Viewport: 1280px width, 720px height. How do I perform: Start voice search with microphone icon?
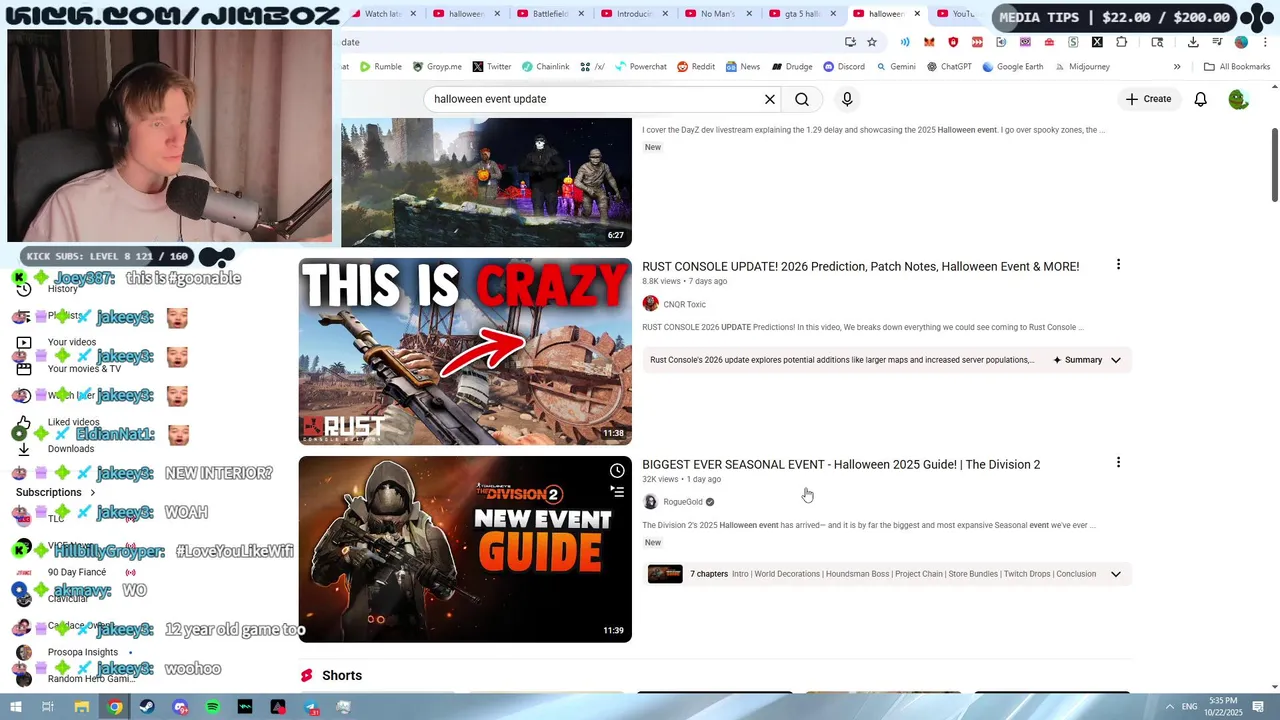coord(847,99)
